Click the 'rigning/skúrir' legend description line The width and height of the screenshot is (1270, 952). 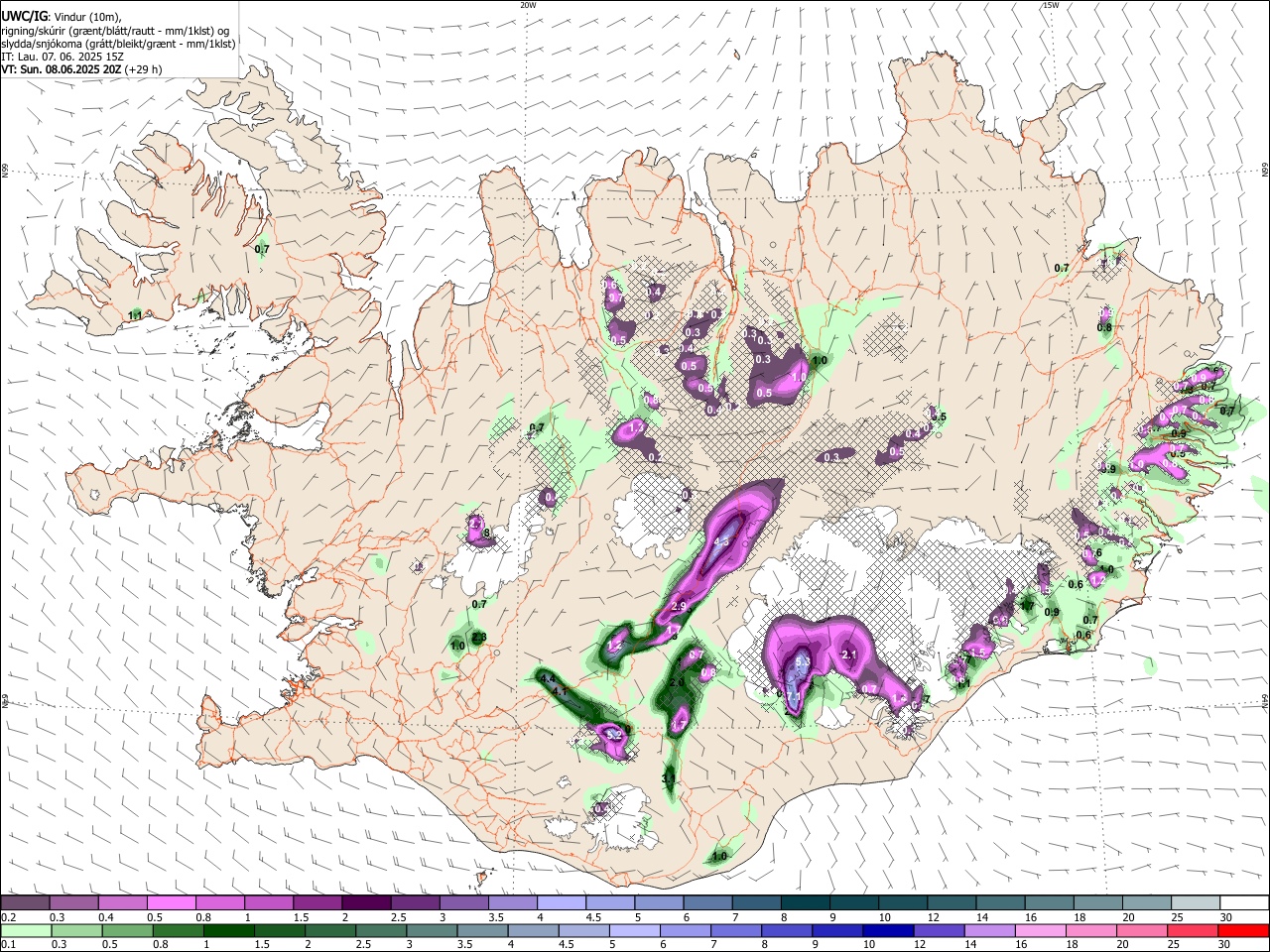tap(116, 31)
